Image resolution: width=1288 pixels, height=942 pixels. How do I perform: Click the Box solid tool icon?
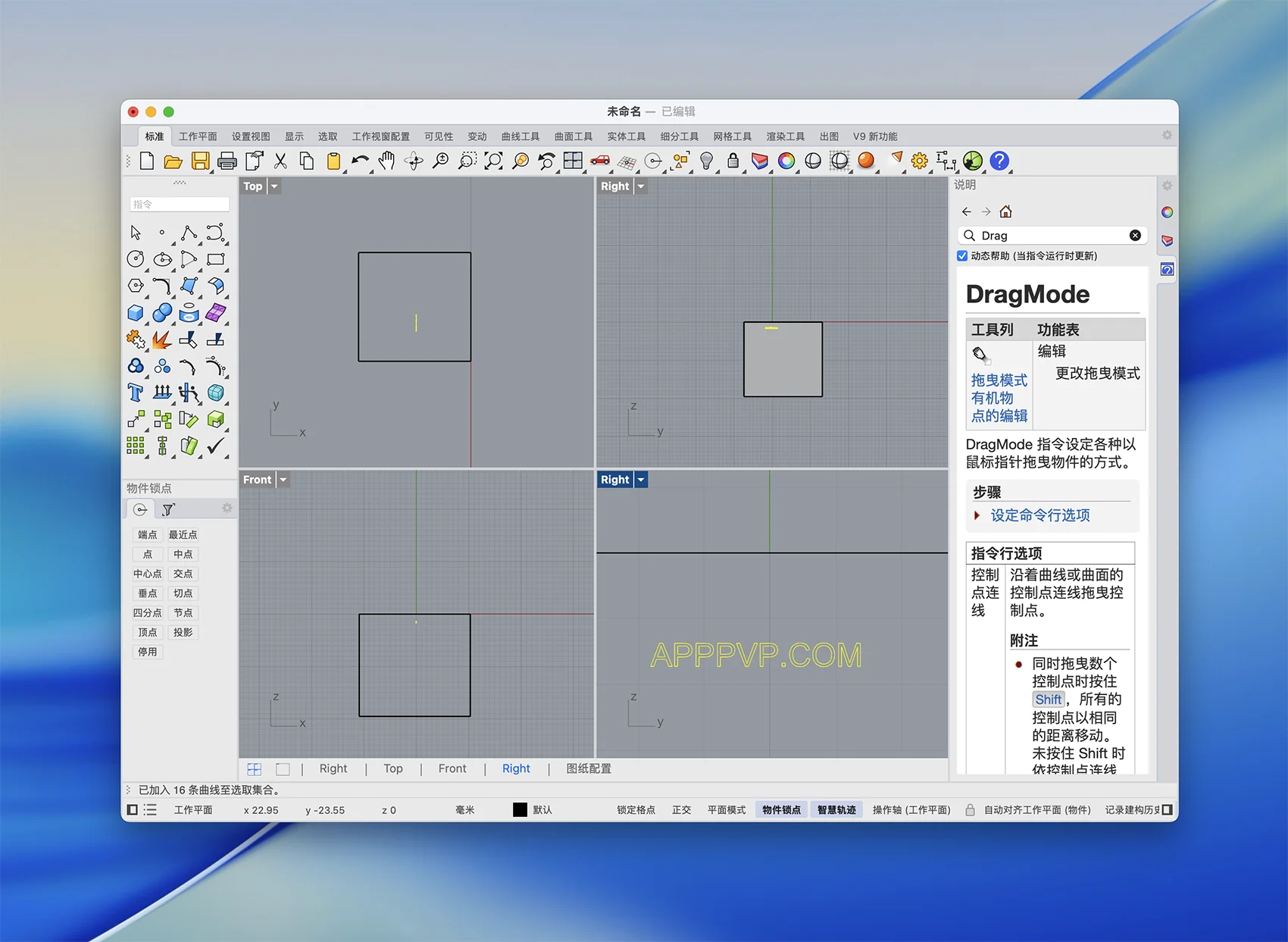(x=136, y=313)
